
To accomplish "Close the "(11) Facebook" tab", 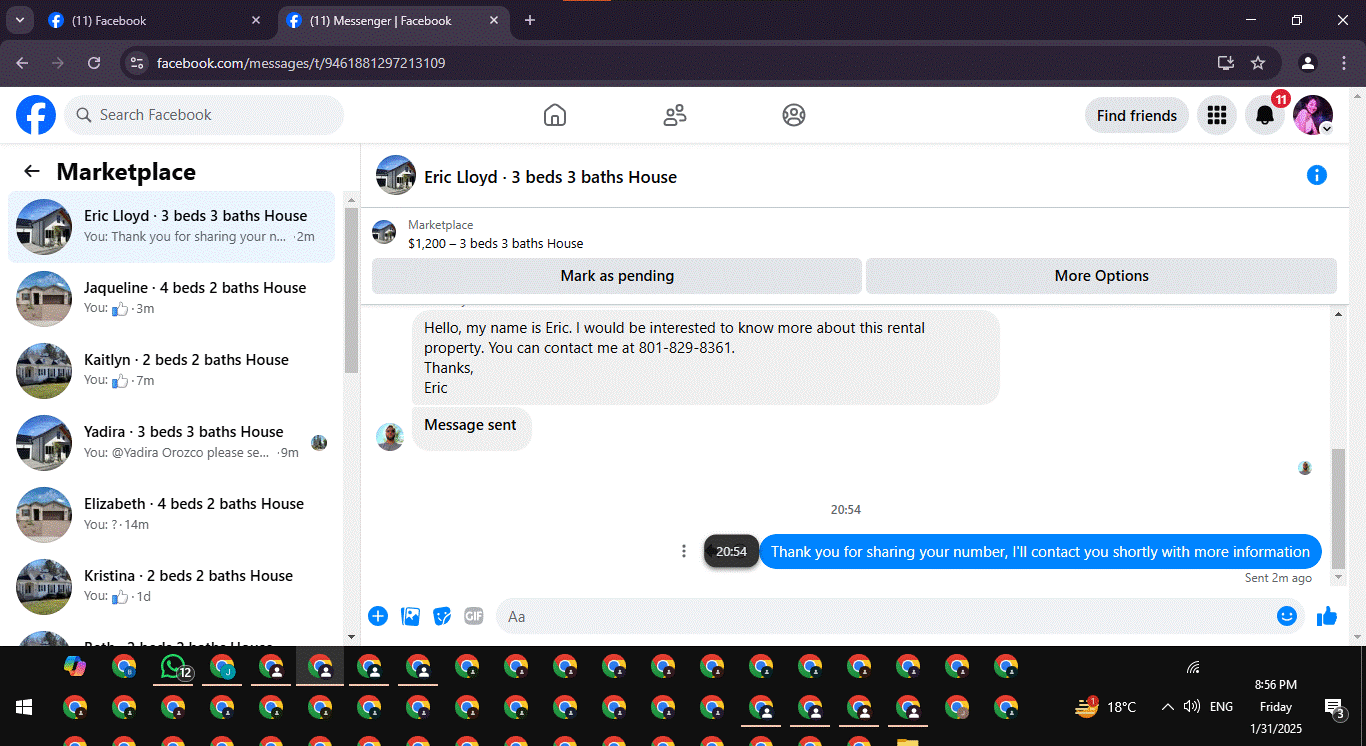I will [x=256, y=20].
